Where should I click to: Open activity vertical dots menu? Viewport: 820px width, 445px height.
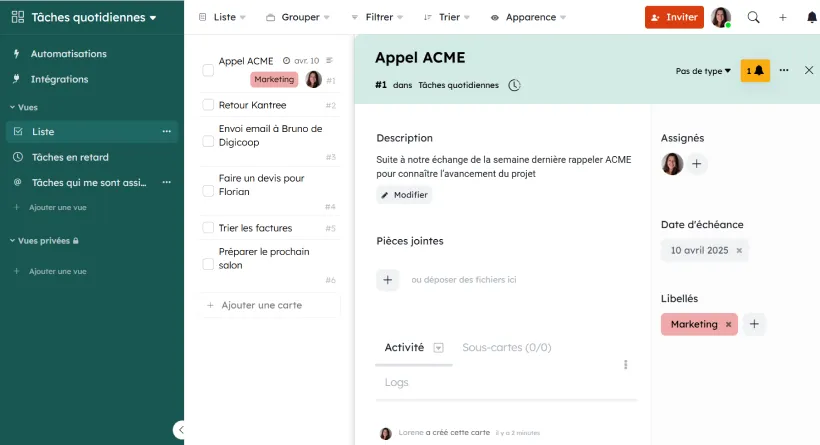click(x=625, y=364)
